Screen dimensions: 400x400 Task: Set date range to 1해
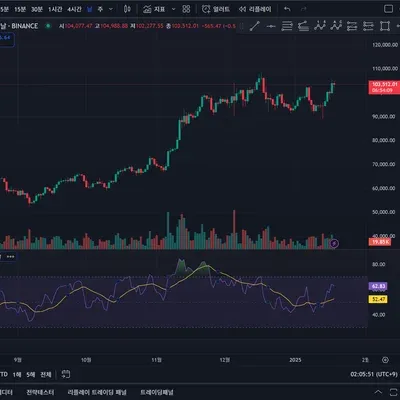[17, 375]
